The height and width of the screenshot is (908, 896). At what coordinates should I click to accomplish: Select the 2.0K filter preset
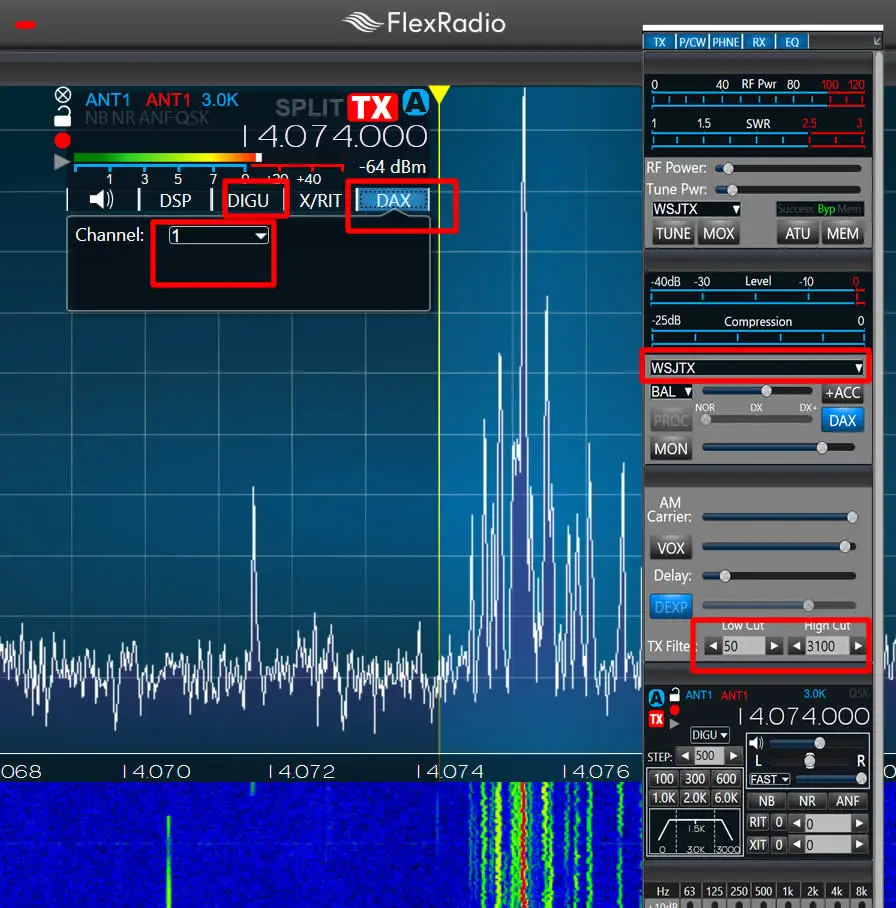695,798
